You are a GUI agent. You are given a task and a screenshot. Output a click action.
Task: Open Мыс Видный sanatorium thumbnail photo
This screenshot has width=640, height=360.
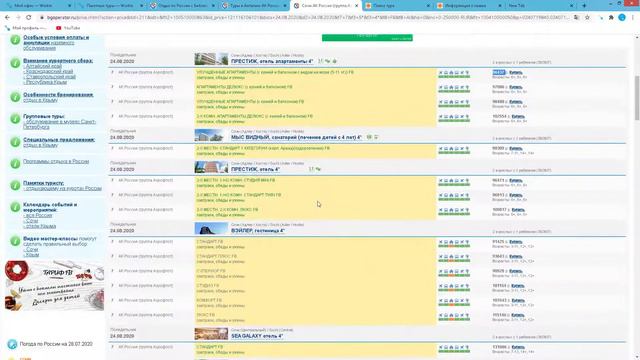point(211,135)
